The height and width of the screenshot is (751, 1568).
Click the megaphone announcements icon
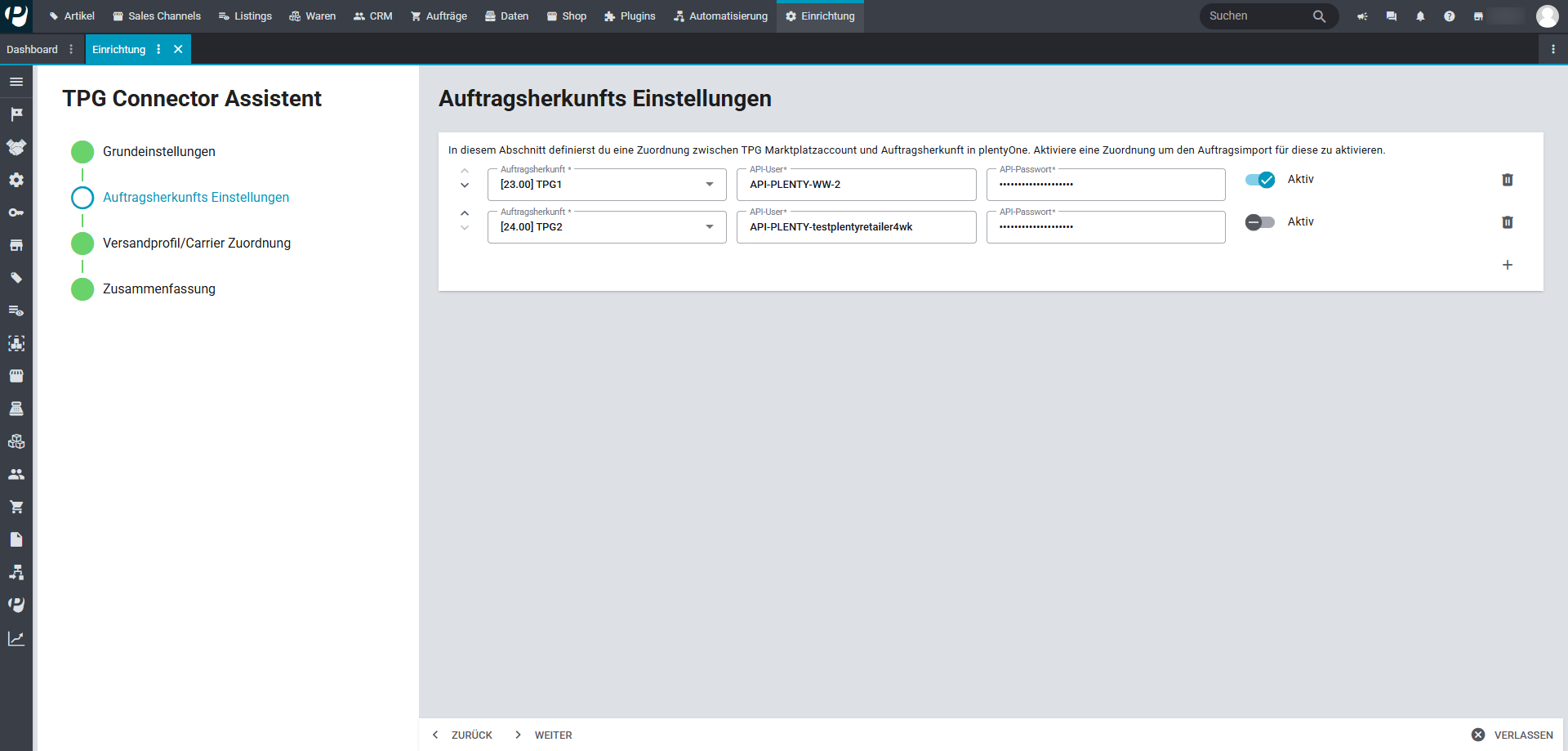coord(1362,16)
